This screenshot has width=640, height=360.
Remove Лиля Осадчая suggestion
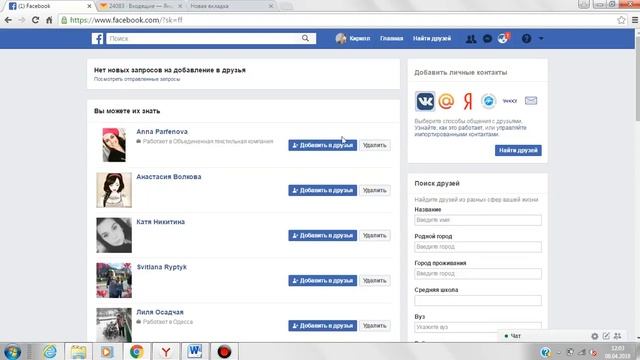tap(374, 326)
